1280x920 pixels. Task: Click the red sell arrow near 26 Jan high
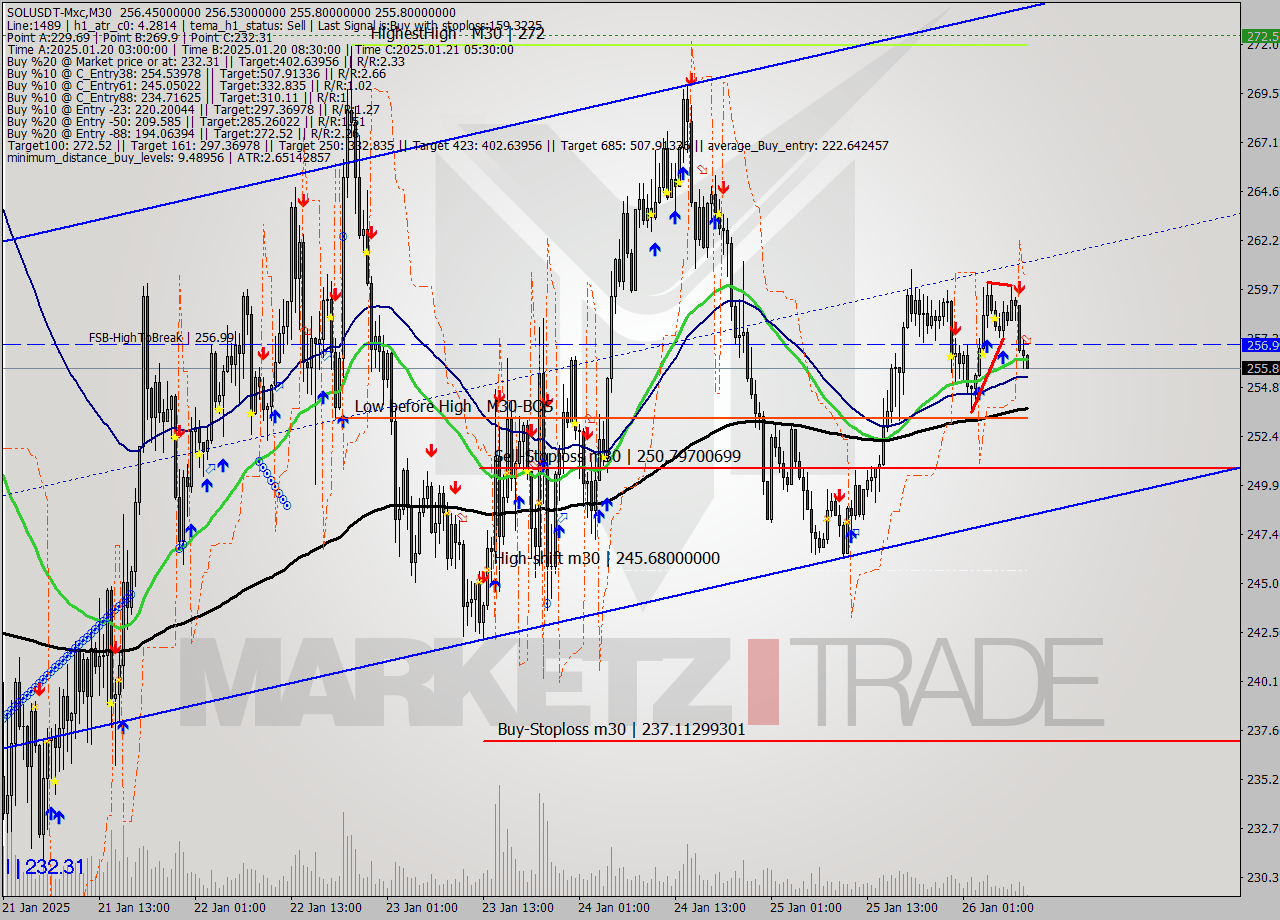pyautogui.click(x=1019, y=289)
